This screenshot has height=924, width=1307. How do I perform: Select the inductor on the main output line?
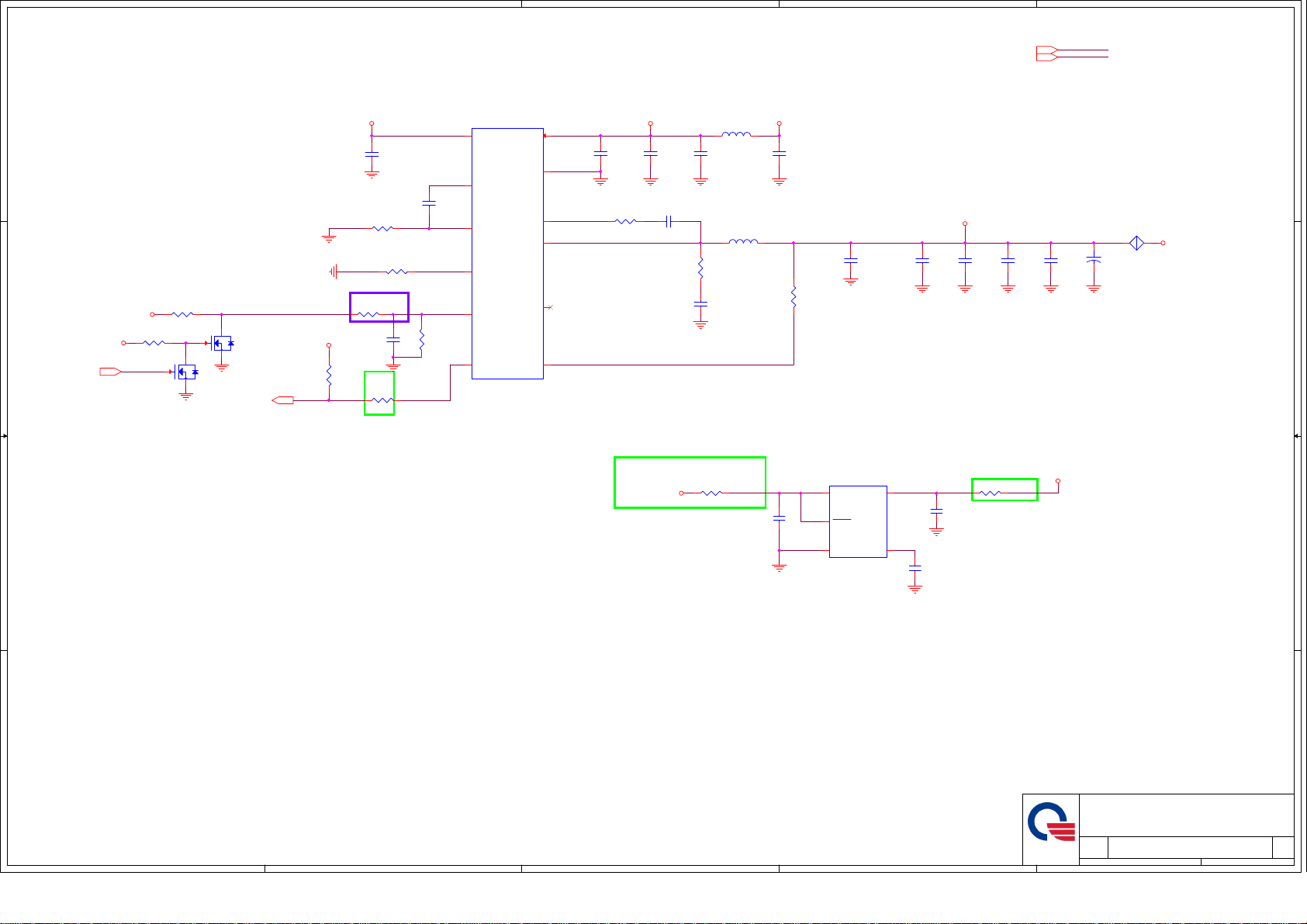[x=743, y=241]
